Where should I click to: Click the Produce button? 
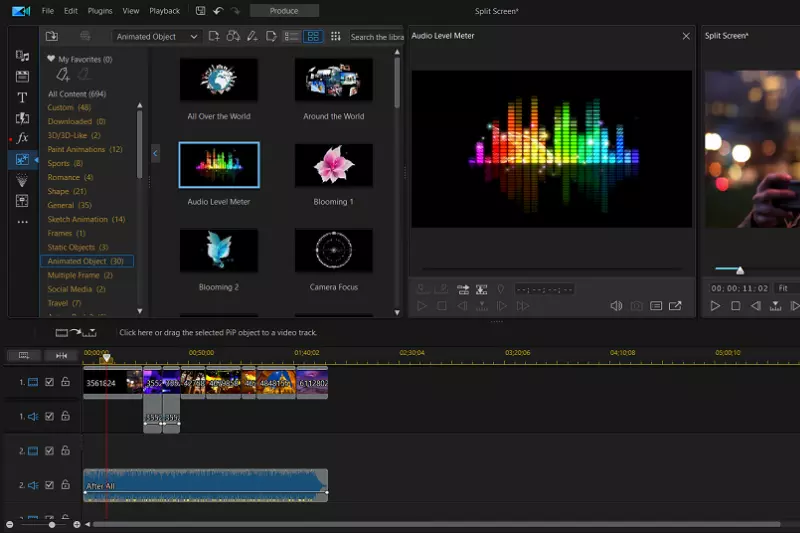pos(284,11)
